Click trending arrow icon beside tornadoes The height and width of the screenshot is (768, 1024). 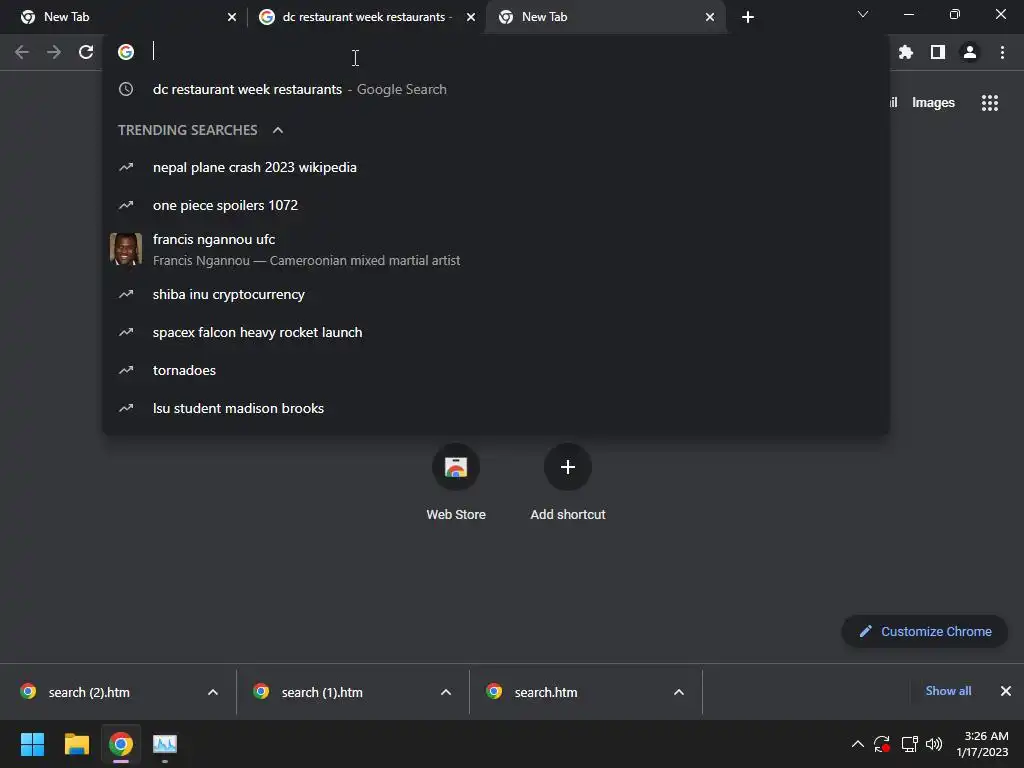pos(126,370)
